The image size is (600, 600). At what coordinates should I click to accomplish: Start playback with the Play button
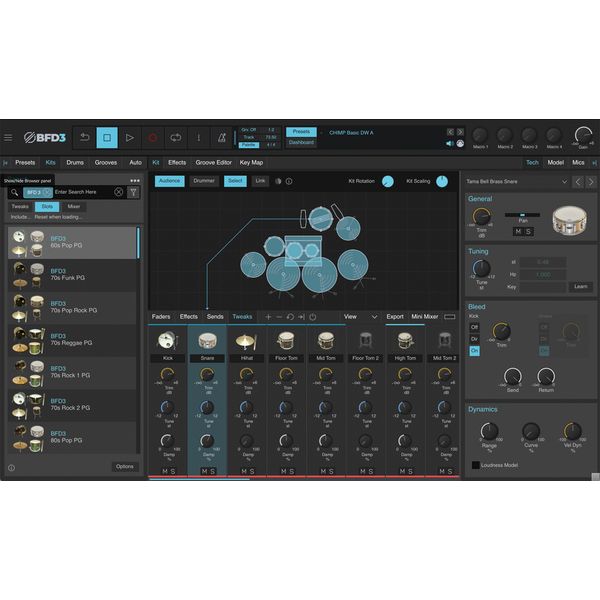130,137
